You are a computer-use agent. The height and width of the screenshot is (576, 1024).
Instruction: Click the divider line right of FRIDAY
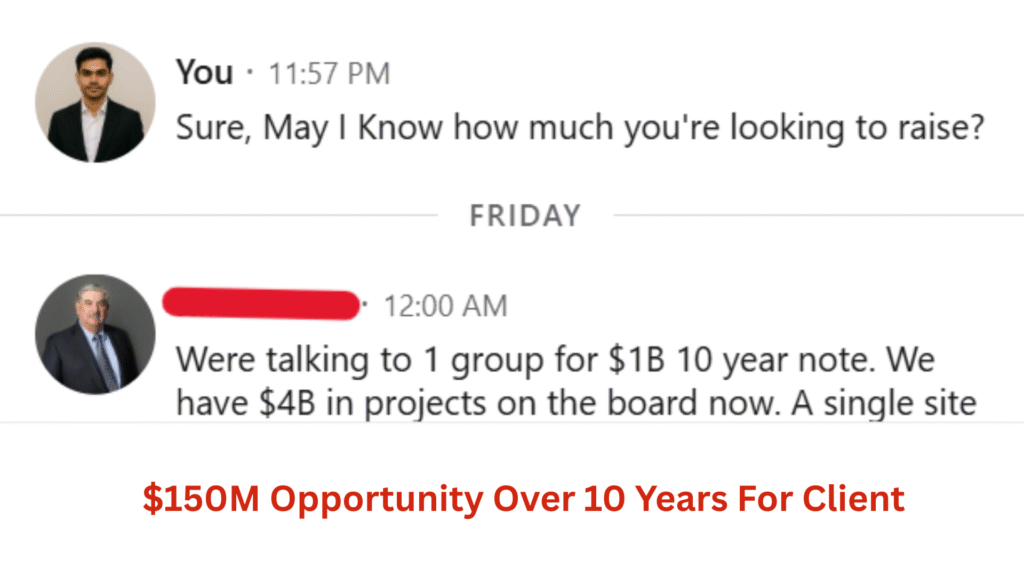(x=818, y=215)
